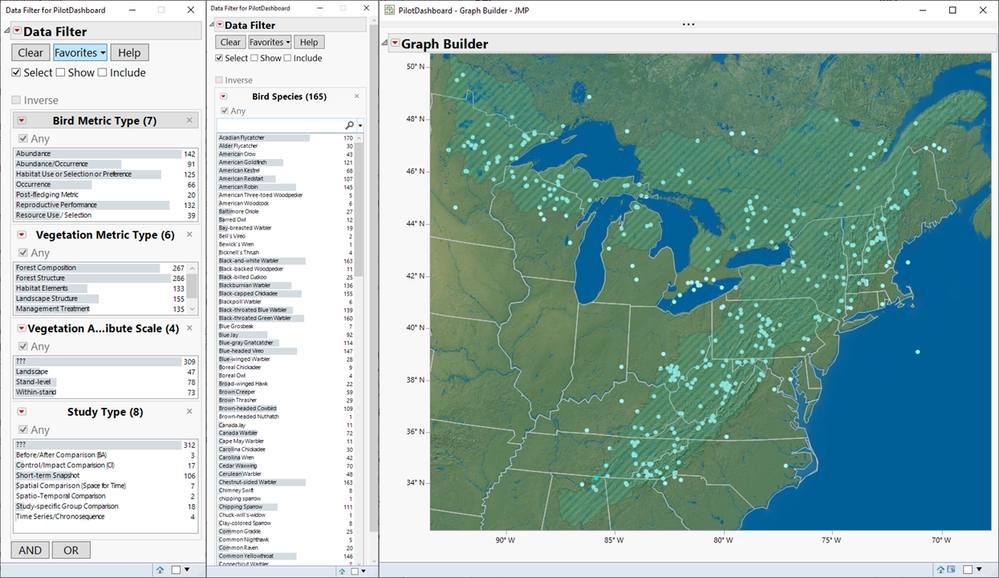Select American Robin in Bird Species list
The width and height of the screenshot is (999, 578).
[285, 187]
